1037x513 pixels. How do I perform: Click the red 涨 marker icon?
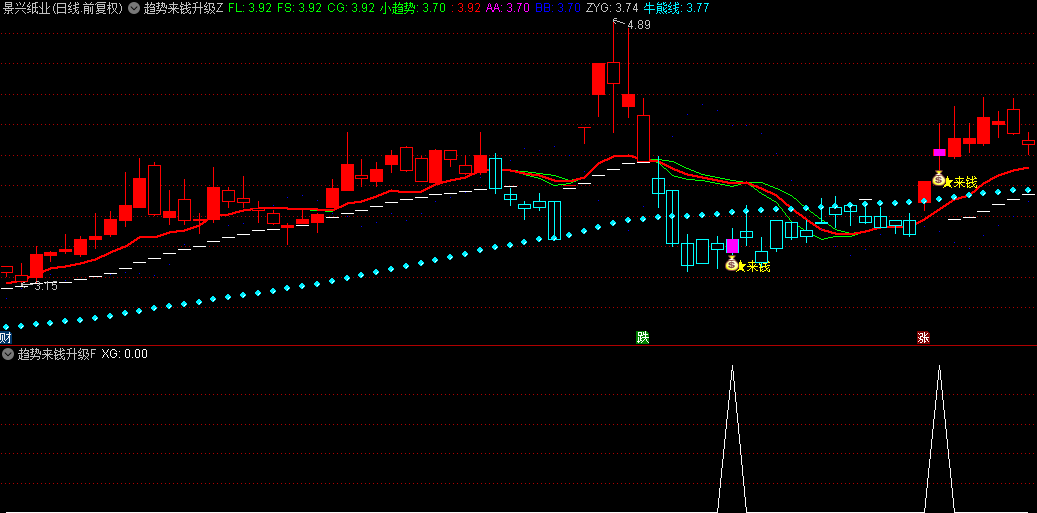[x=923, y=338]
